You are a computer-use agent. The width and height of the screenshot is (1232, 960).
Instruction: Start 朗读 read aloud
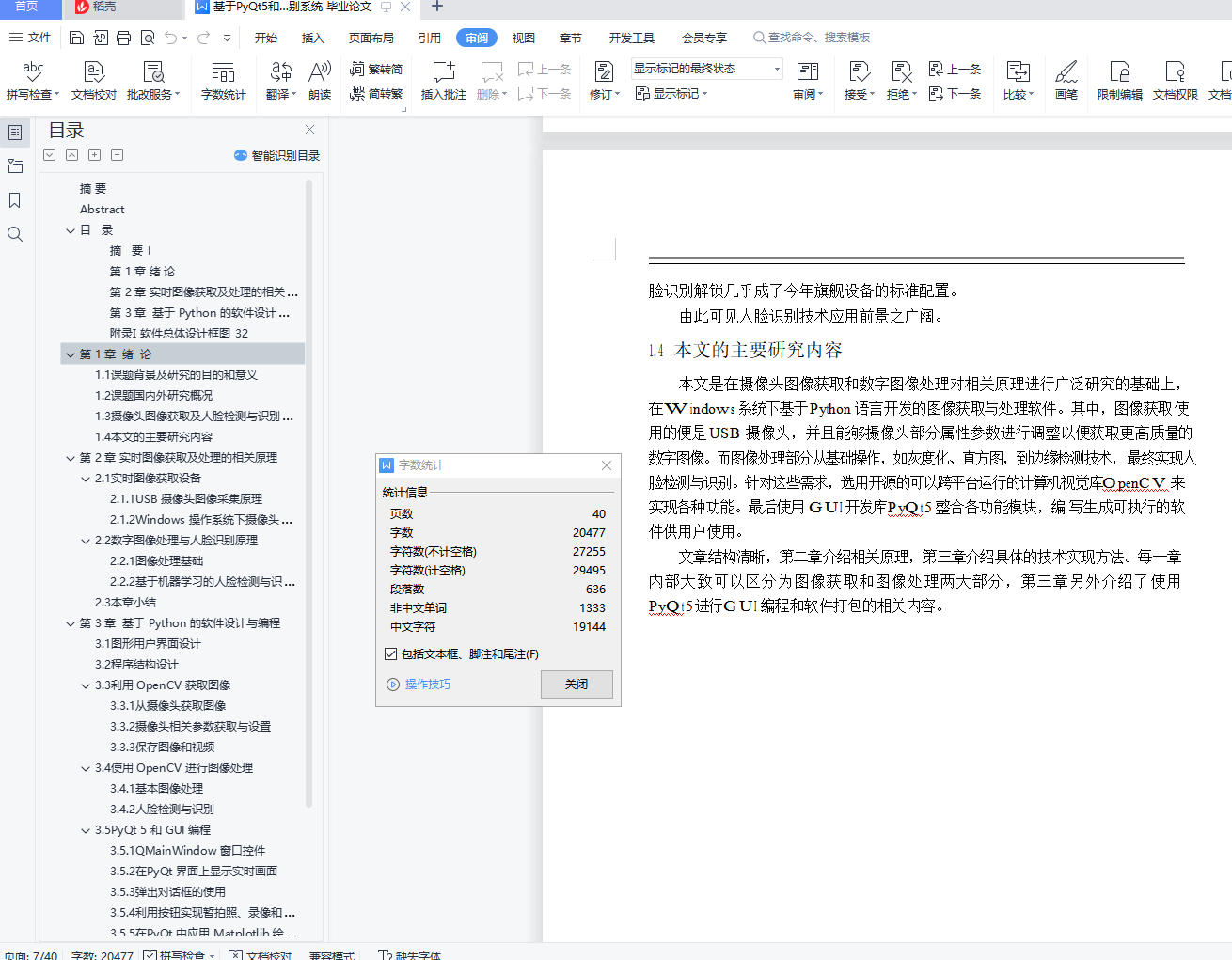point(320,80)
